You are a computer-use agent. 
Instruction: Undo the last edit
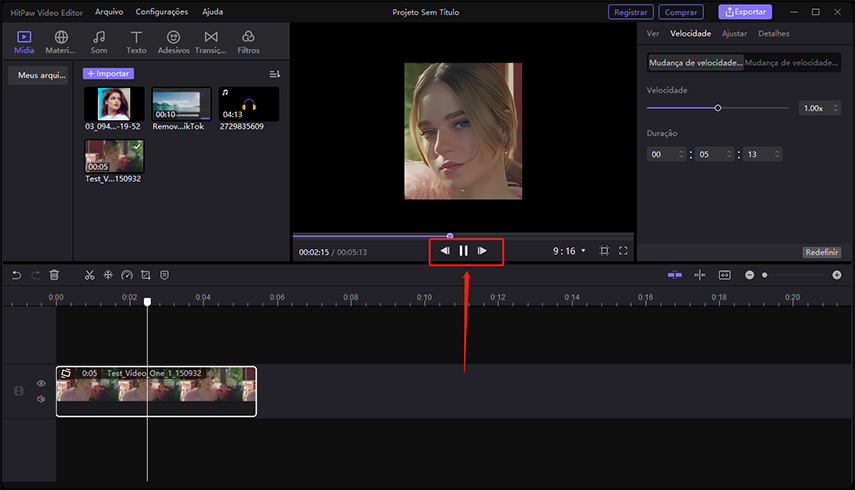pos(17,275)
